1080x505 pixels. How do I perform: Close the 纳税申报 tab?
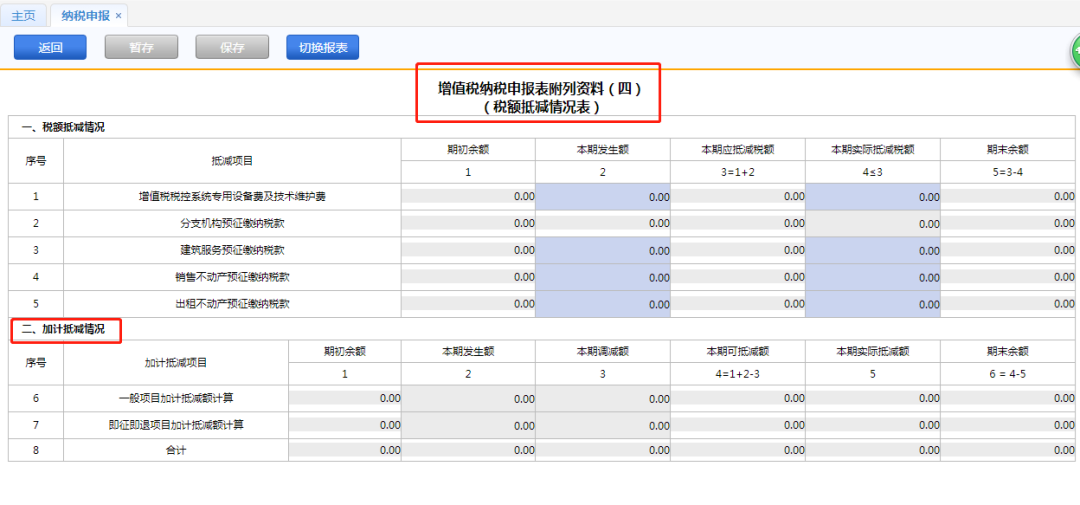118,16
